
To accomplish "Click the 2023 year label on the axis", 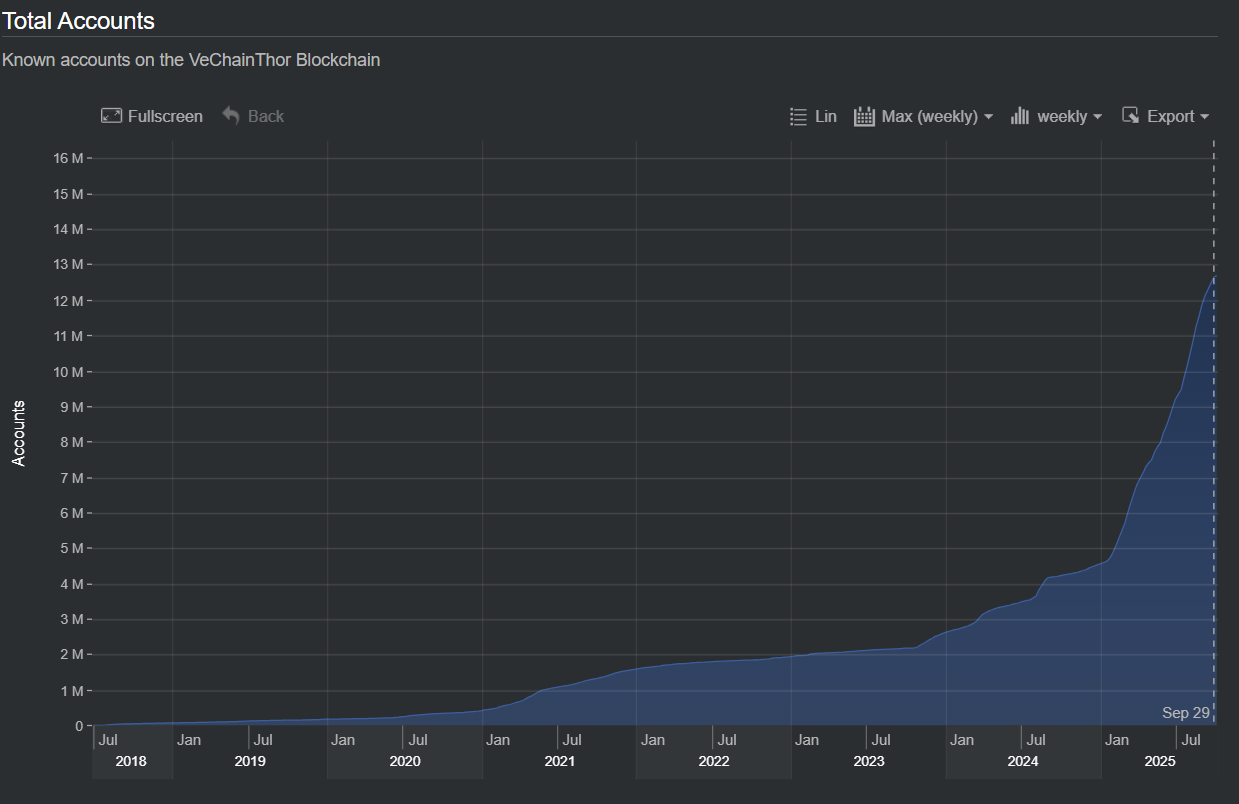I will tap(868, 761).
